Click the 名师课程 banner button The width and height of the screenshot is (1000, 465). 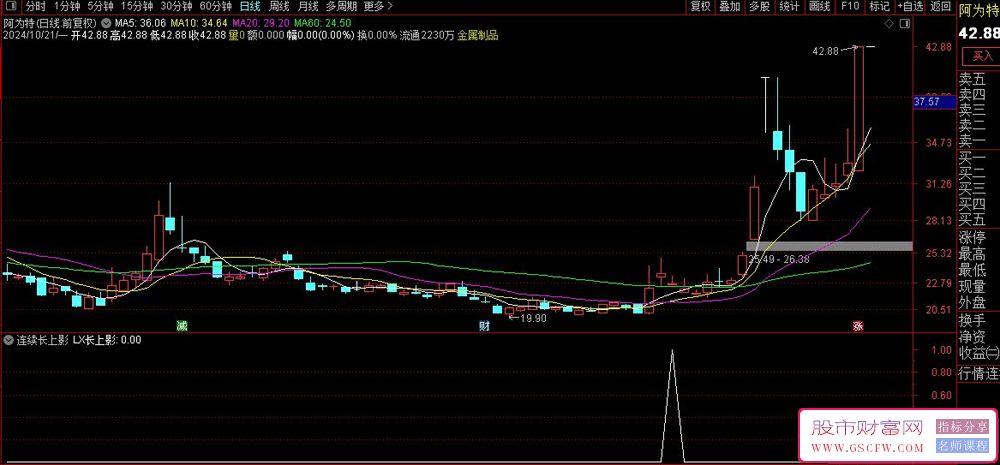(x=962, y=446)
